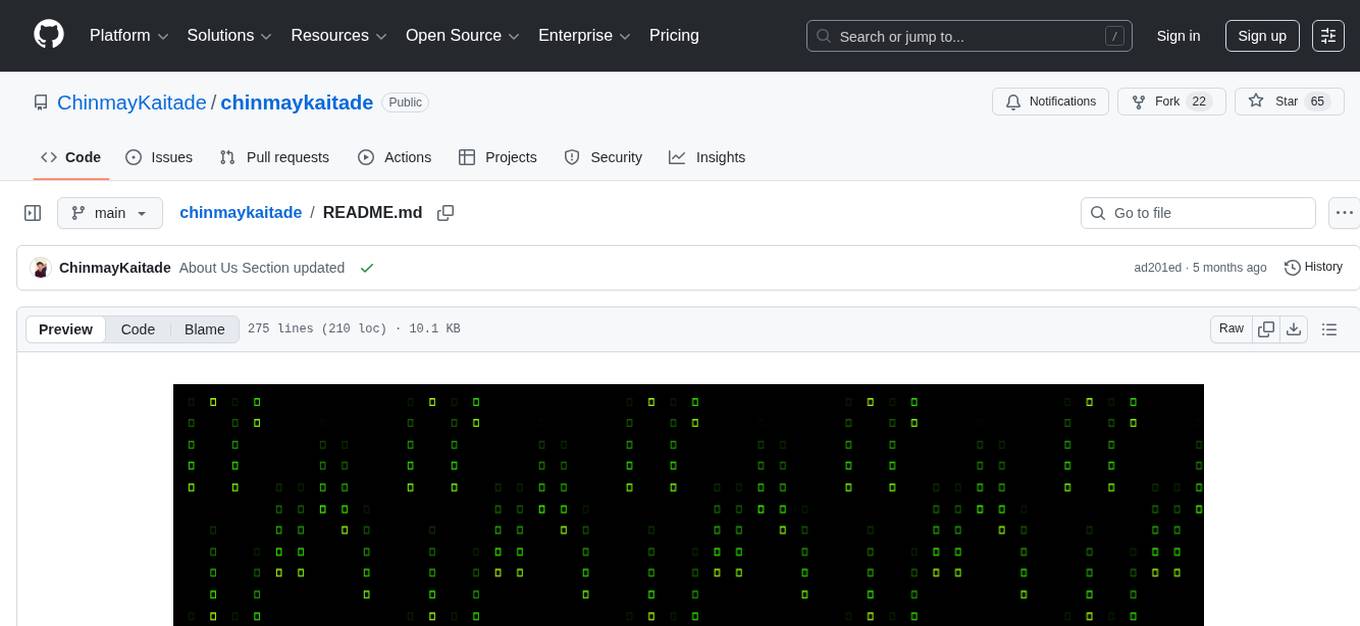Open the document outline icon
The width and height of the screenshot is (1360, 626).
[1329, 329]
